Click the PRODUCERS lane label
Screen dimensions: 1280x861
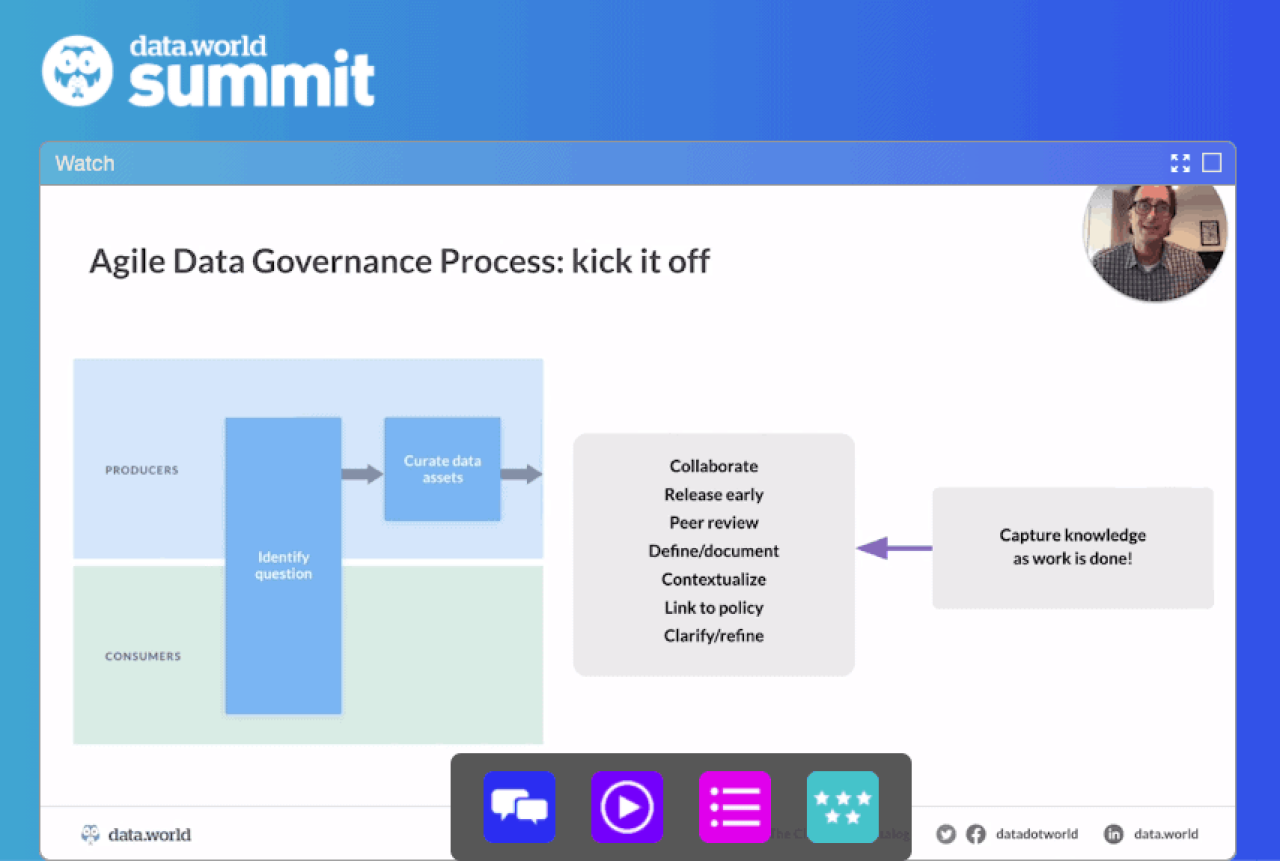[142, 470]
